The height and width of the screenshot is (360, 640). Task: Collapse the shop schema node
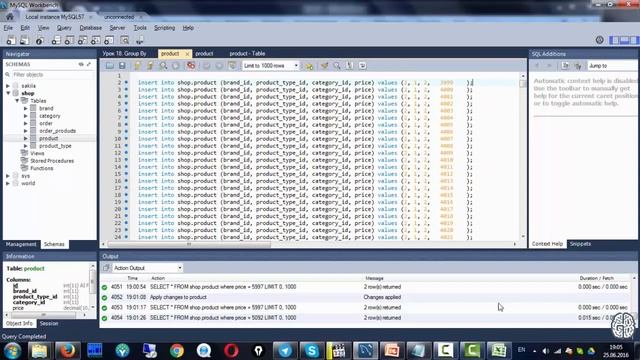tap(8, 93)
